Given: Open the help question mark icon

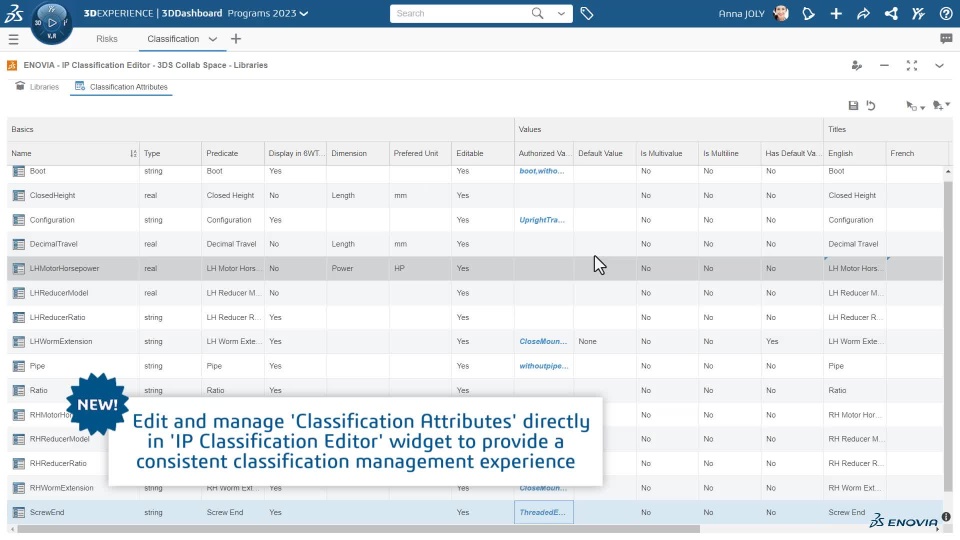Looking at the screenshot, I should click(x=946, y=13).
